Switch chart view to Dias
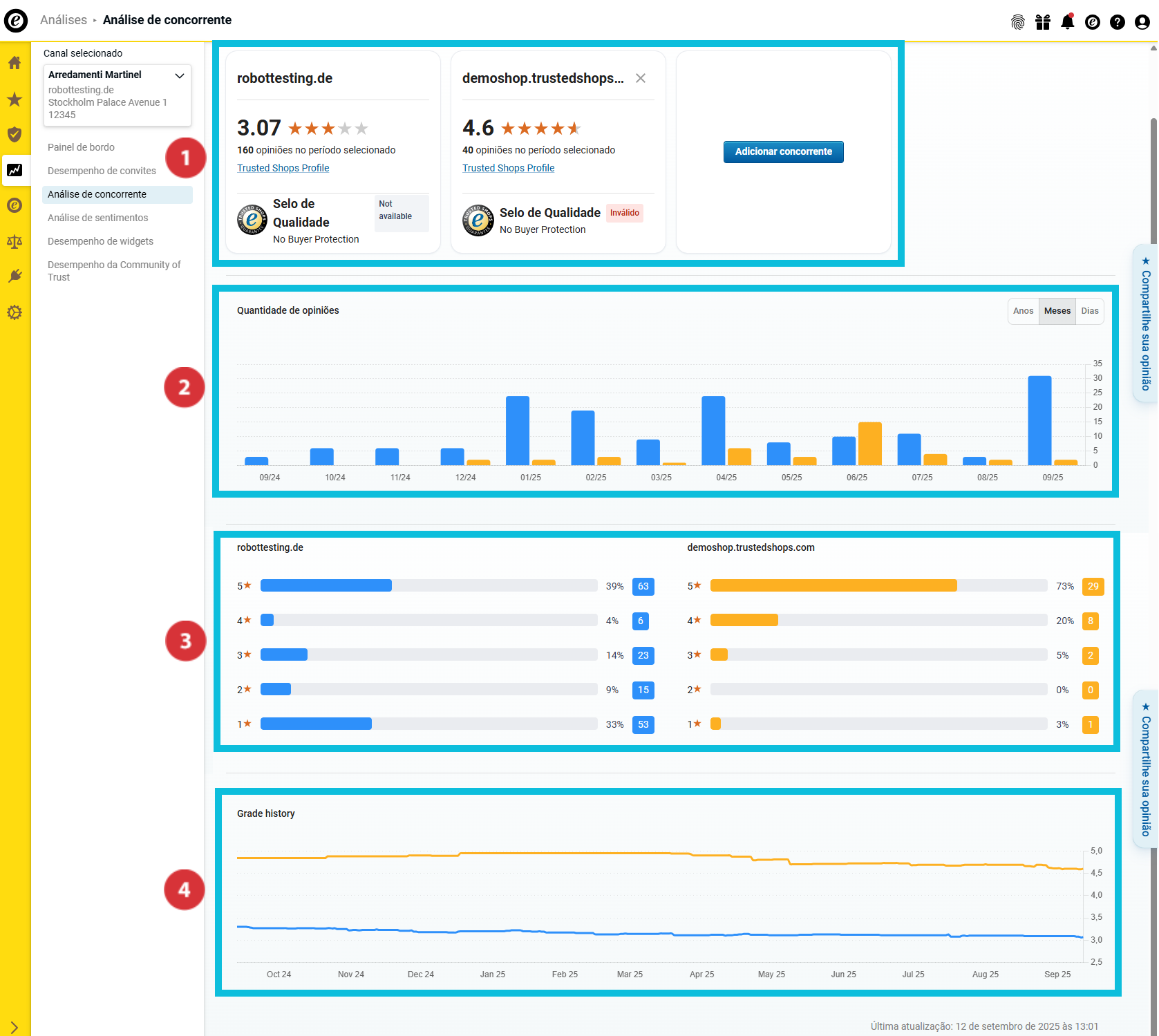1159x1036 pixels. point(1089,311)
